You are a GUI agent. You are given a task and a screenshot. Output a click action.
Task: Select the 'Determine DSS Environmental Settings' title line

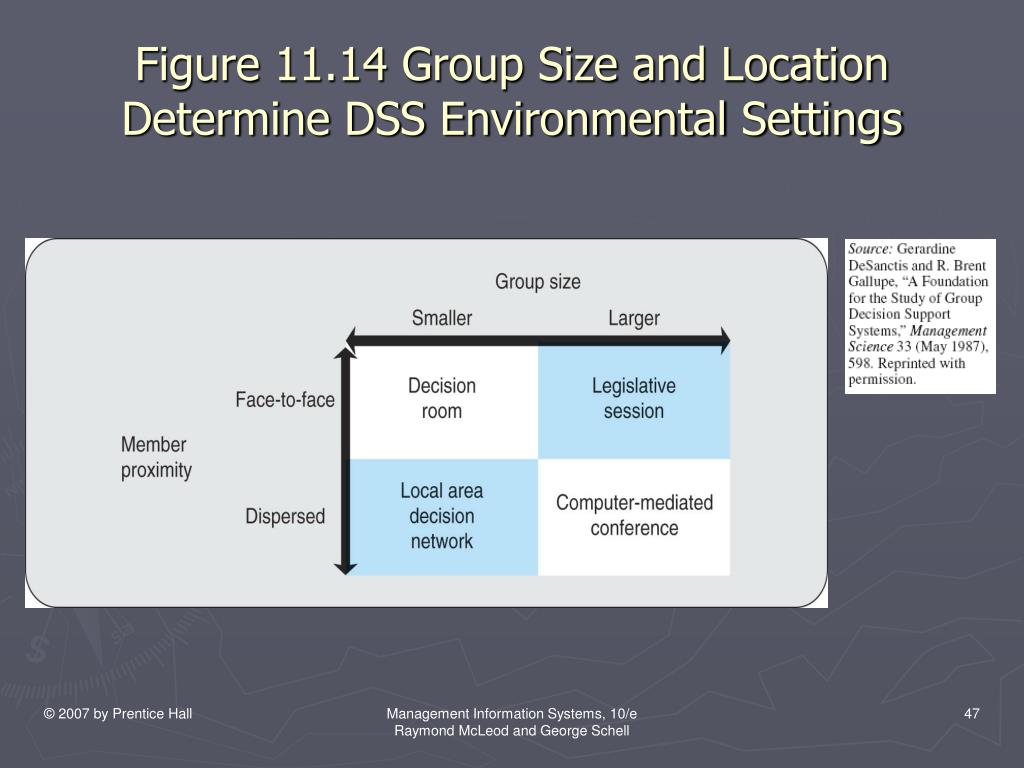pyautogui.click(x=513, y=120)
